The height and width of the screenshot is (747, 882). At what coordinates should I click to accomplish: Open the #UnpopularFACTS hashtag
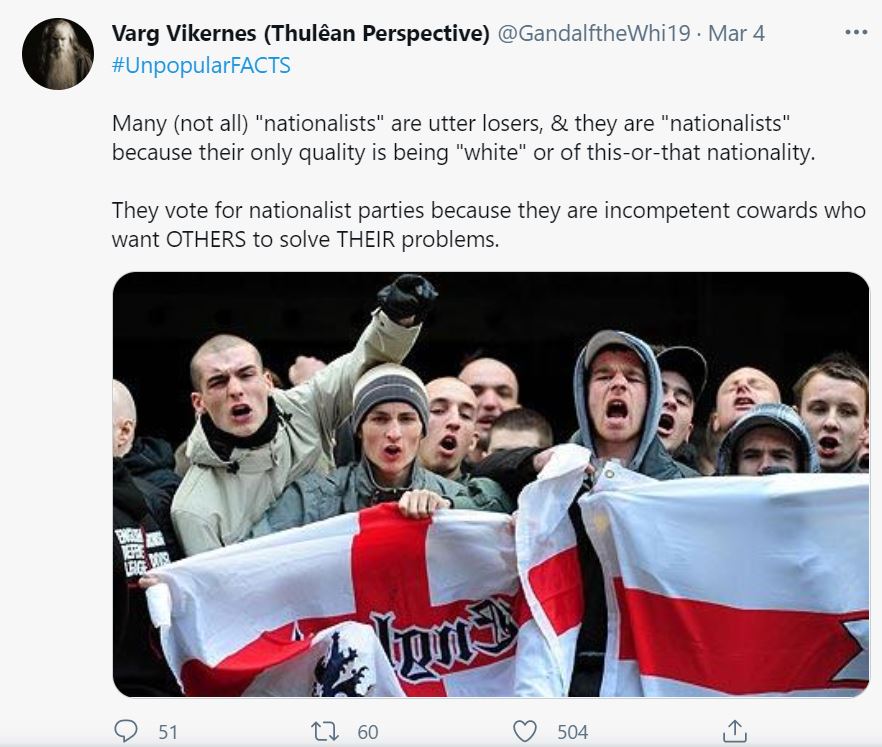coord(201,65)
